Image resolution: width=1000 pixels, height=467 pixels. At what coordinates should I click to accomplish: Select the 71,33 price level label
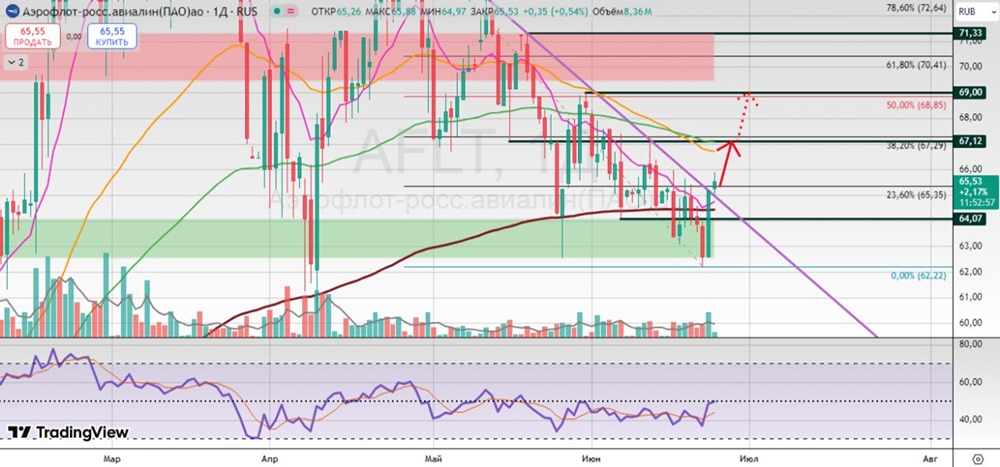point(970,33)
